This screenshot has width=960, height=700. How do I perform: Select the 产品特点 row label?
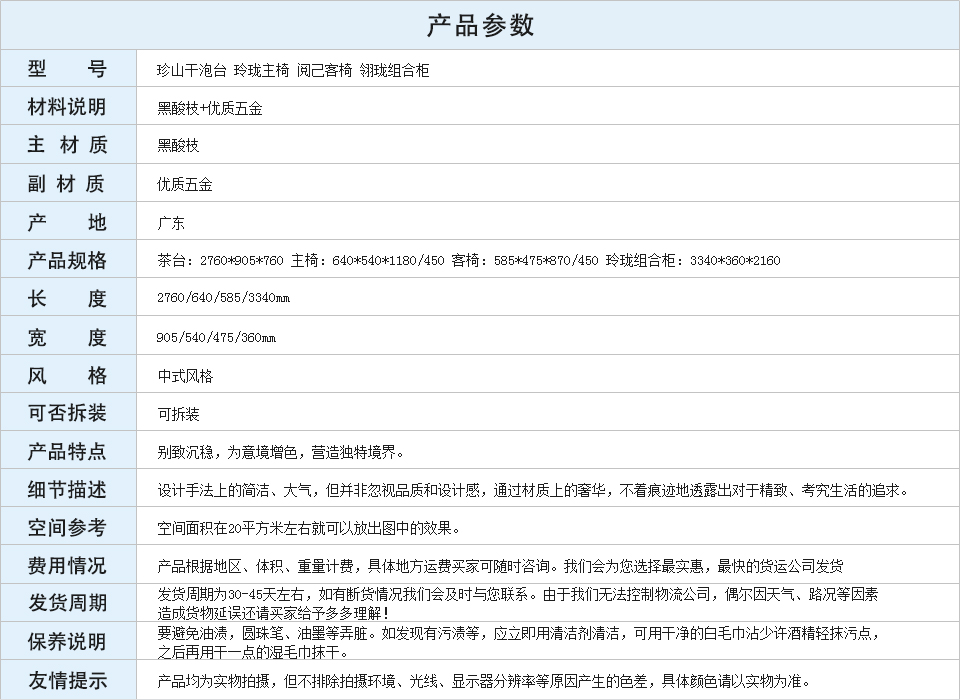pos(67,451)
